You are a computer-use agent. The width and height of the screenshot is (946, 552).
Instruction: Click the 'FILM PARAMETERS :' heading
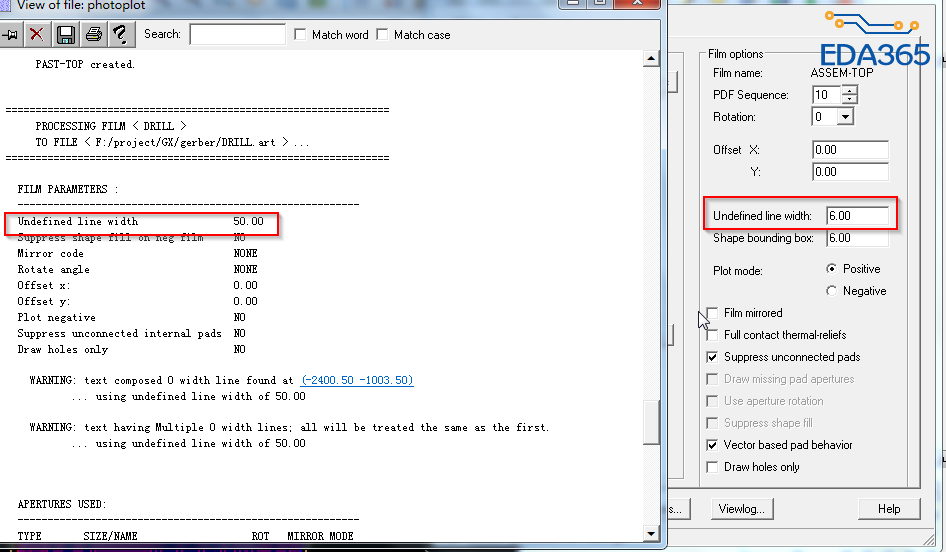(68, 189)
